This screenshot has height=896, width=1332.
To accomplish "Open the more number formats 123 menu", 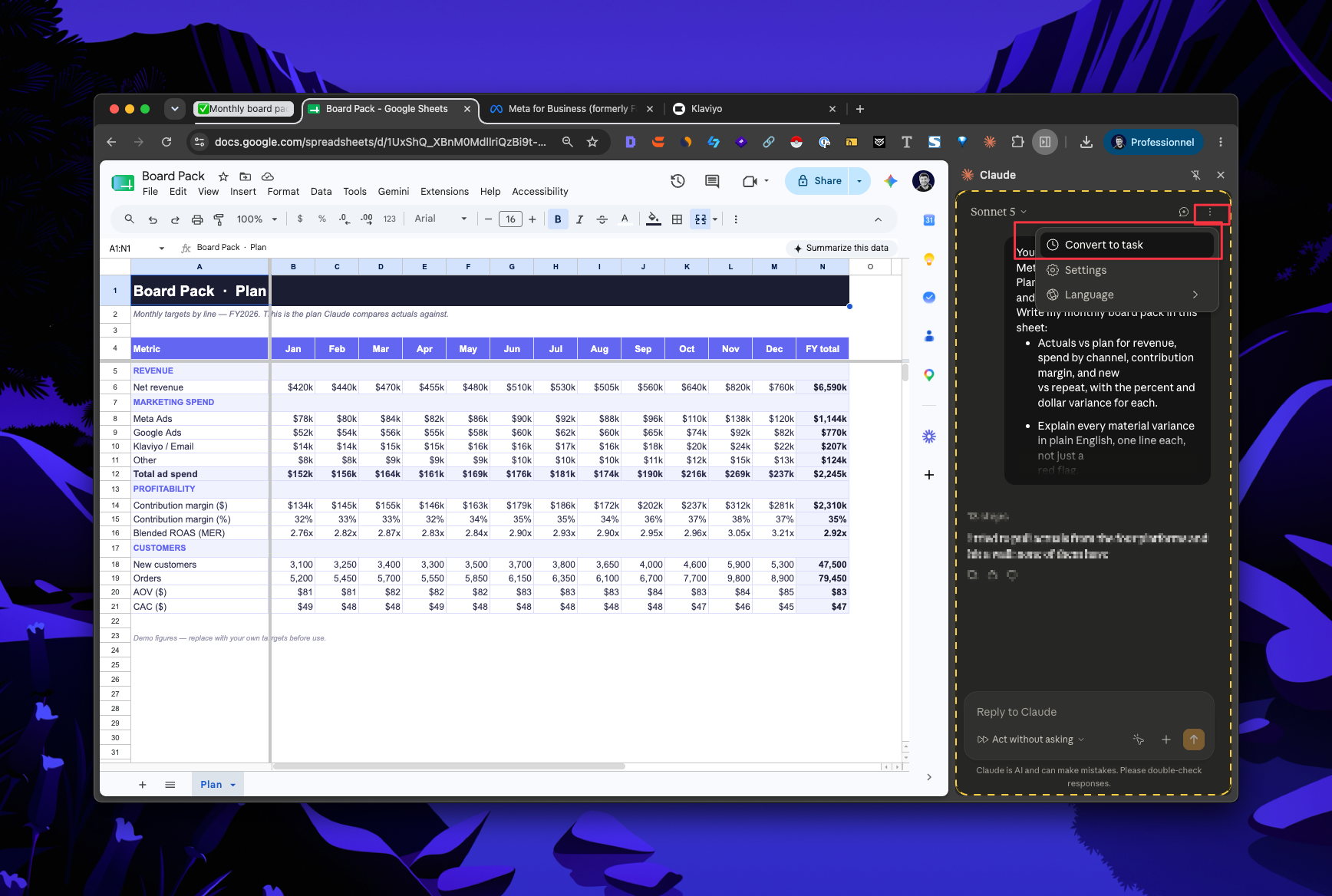I will point(390,219).
